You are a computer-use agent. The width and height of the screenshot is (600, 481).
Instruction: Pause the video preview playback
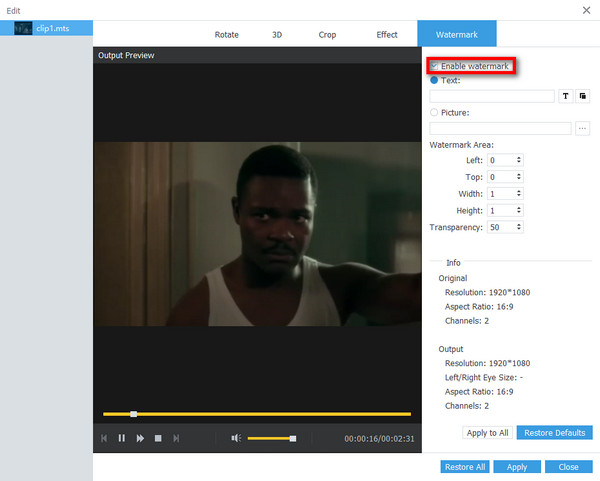[122, 438]
